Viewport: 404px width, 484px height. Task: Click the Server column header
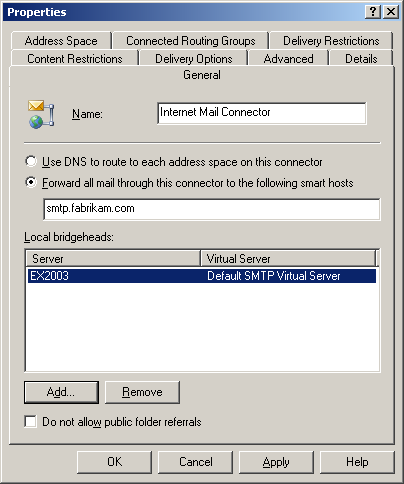(113, 258)
